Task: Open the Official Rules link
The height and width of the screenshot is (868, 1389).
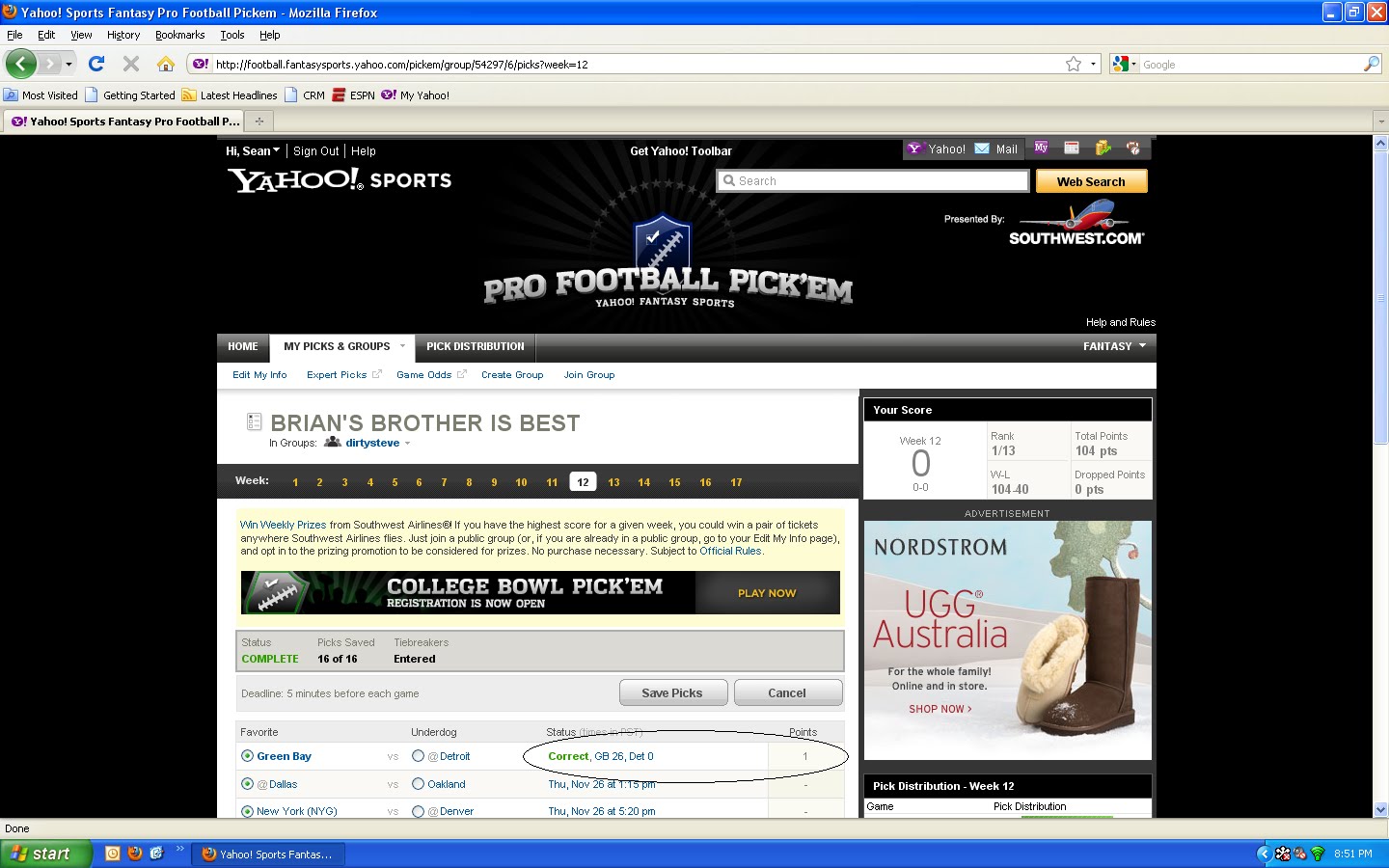Action: [x=730, y=551]
